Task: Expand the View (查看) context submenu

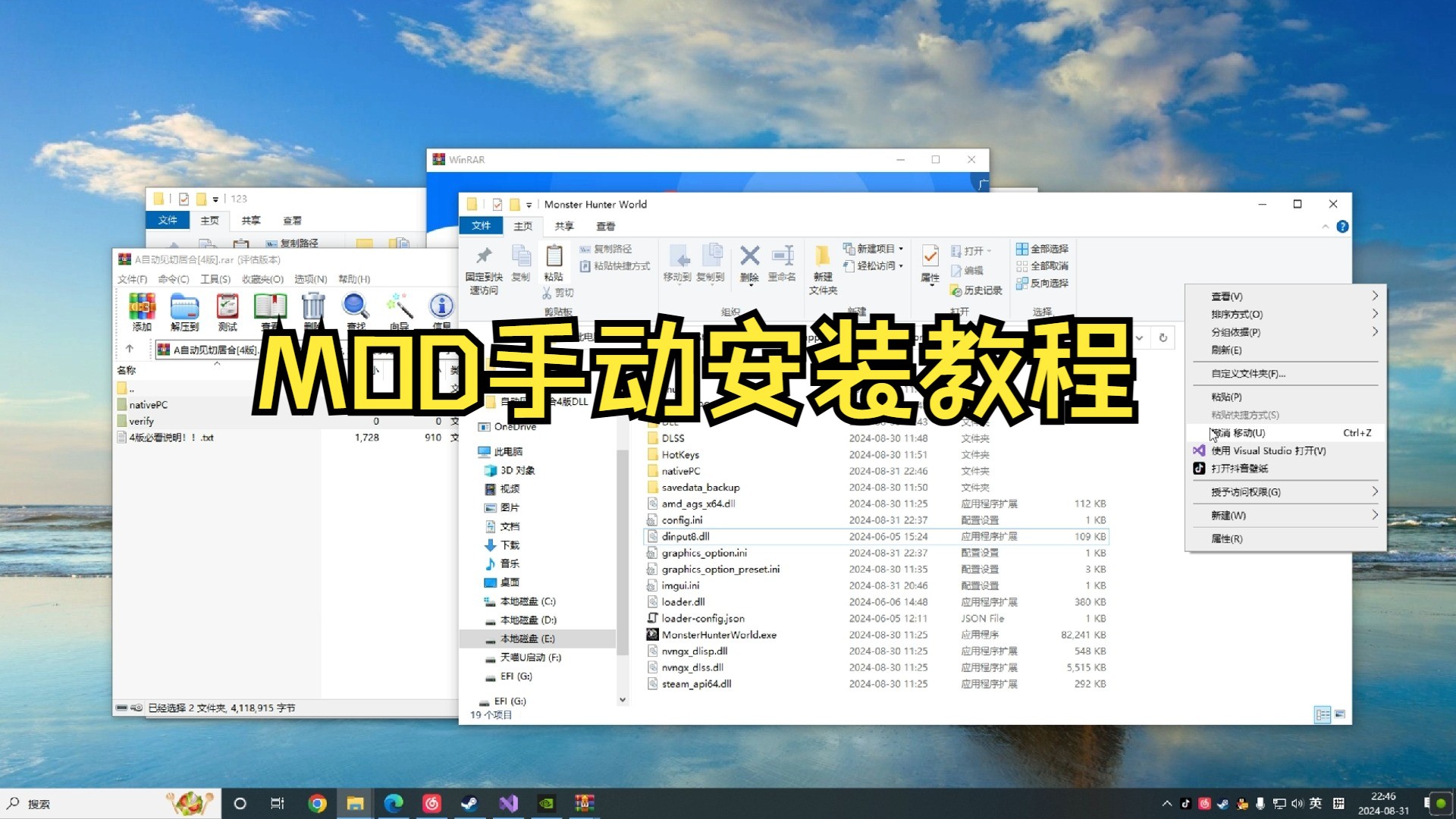Action: tap(1286, 297)
